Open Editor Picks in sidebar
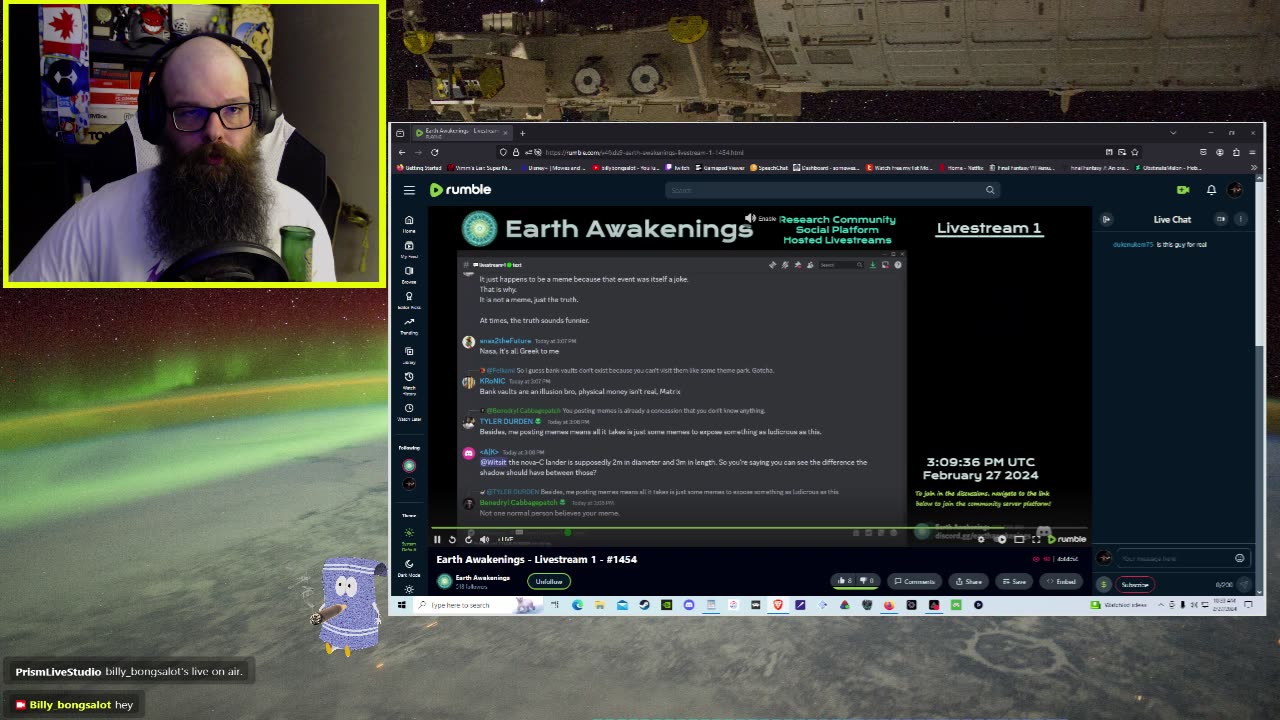The width and height of the screenshot is (1280, 720). (x=409, y=300)
